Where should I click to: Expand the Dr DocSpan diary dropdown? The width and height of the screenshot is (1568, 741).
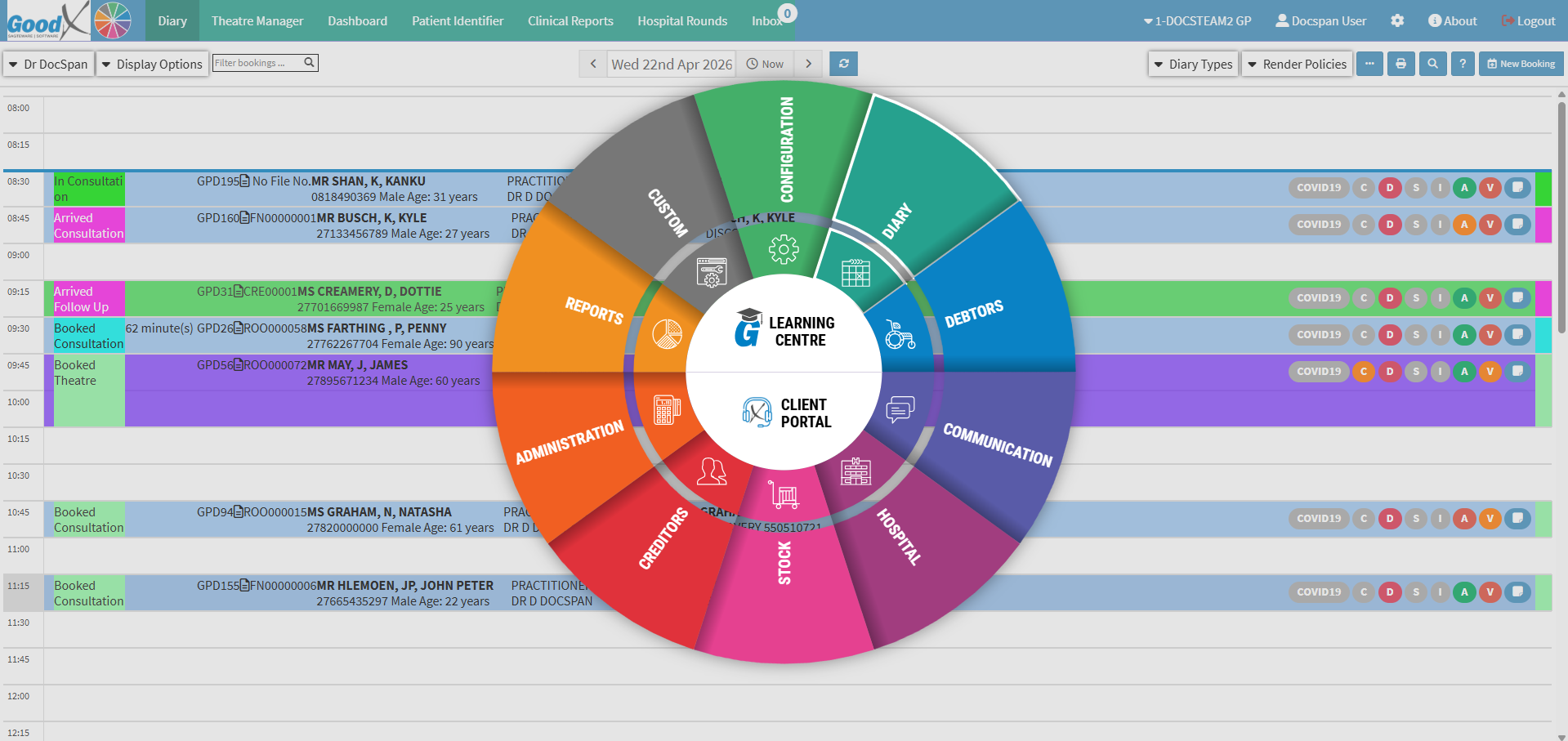coord(48,64)
